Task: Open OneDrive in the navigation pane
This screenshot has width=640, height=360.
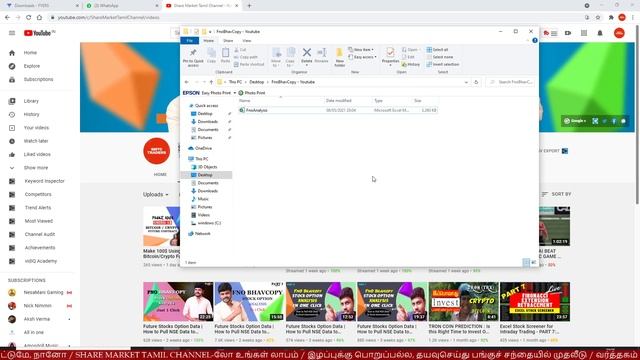Action: (x=203, y=148)
